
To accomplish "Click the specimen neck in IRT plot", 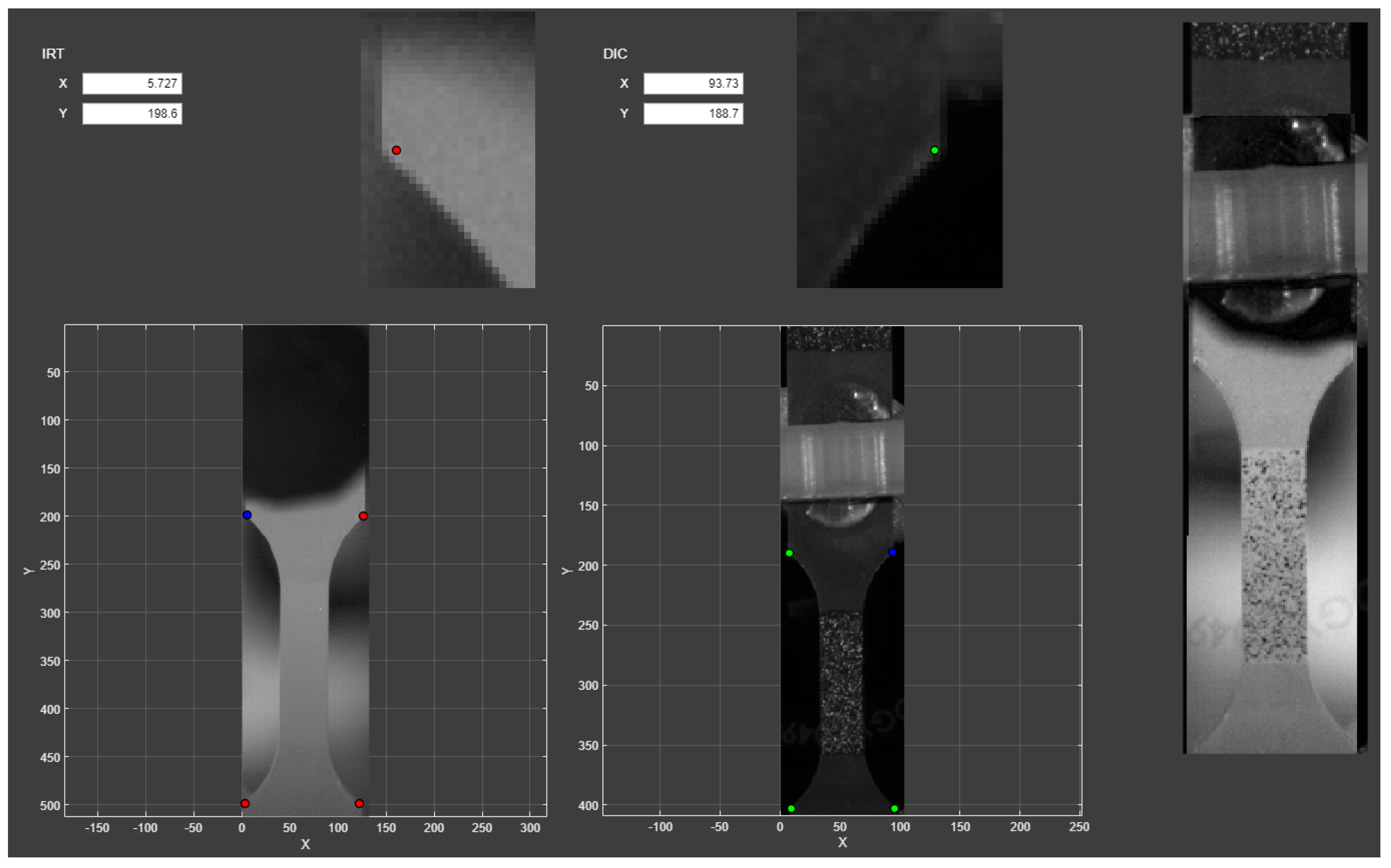I will coord(304,660).
